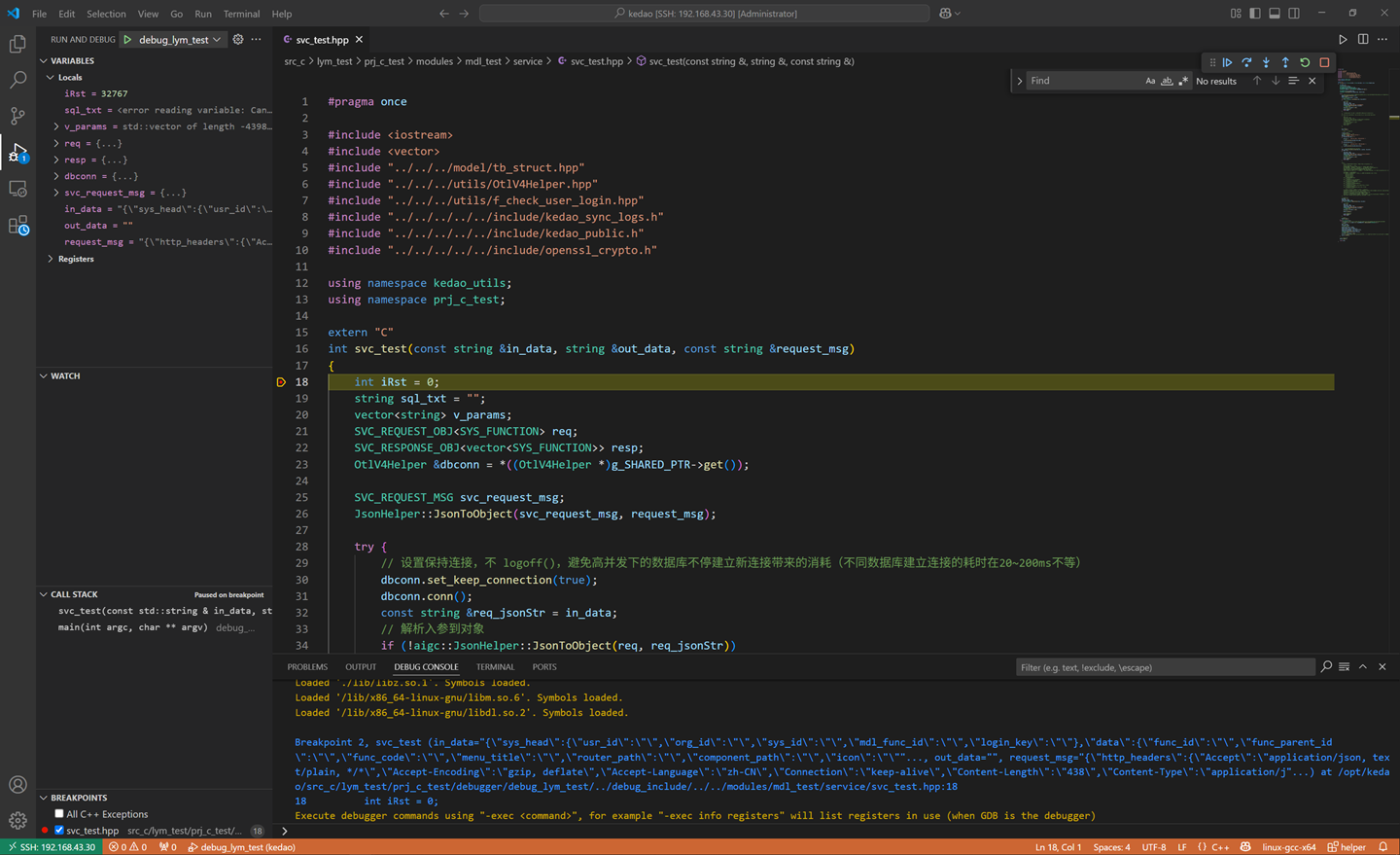Open launch.json via debug gear icon
Screen dimensions: 1400x855
pyautogui.click(x=238, y=40)
